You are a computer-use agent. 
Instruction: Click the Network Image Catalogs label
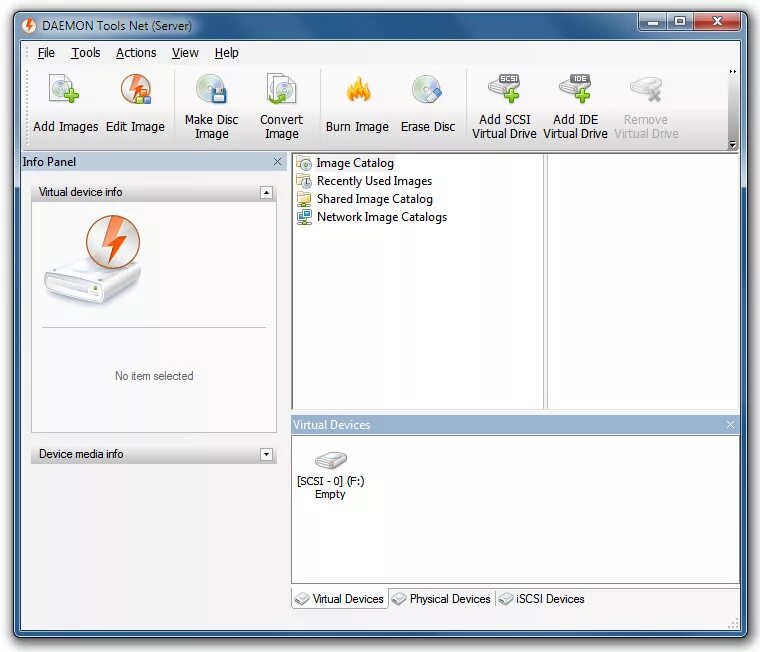pos(382,217)
